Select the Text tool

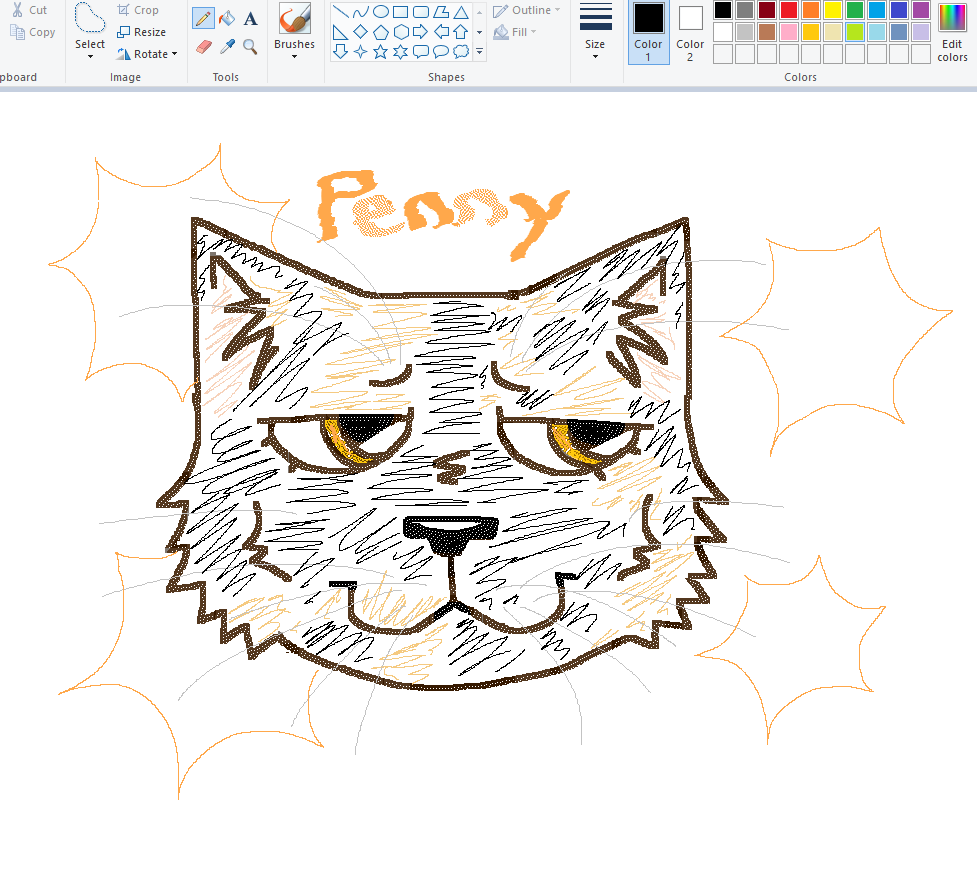point(250,19)
